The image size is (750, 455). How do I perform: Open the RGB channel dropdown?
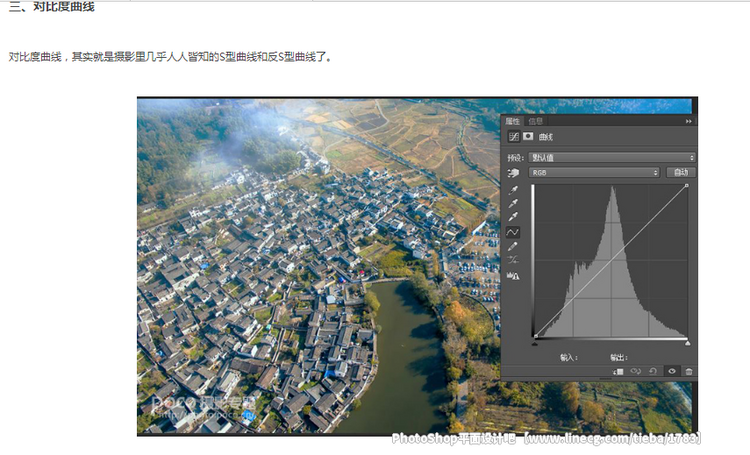click(594, 172)
